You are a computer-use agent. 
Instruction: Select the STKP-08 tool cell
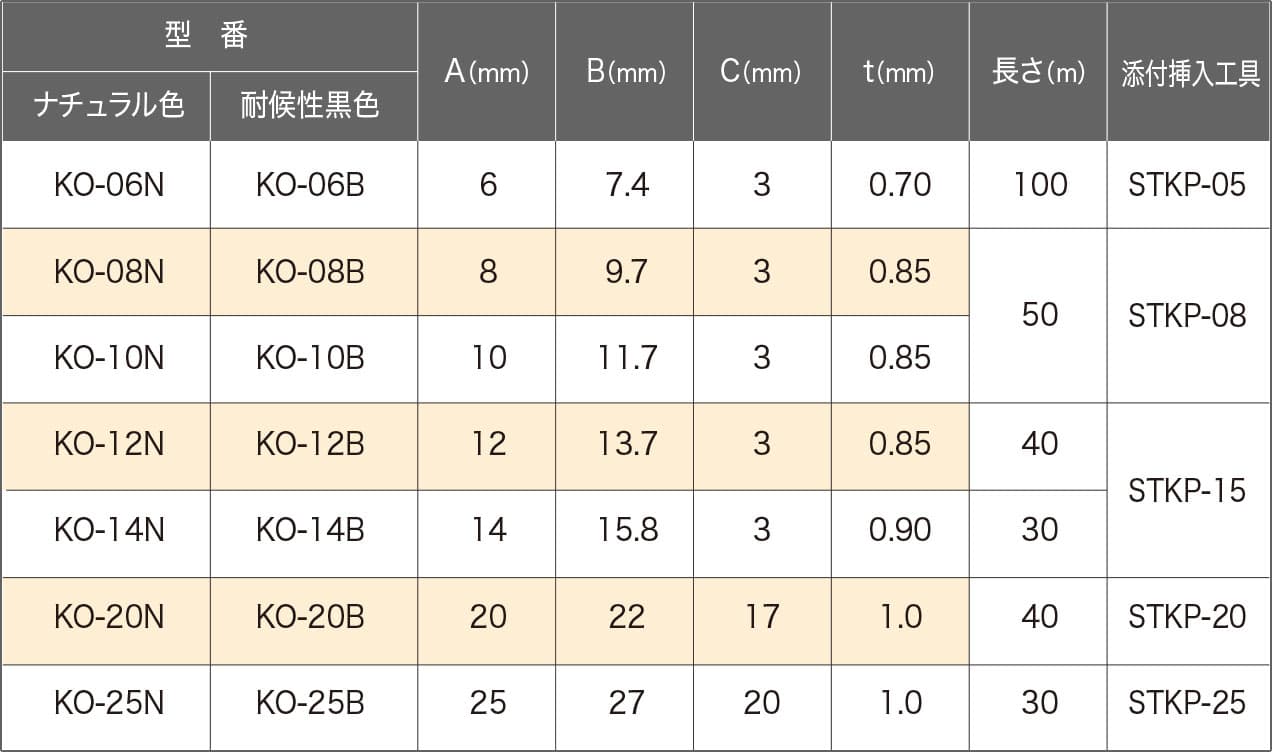coord(1187,315)
